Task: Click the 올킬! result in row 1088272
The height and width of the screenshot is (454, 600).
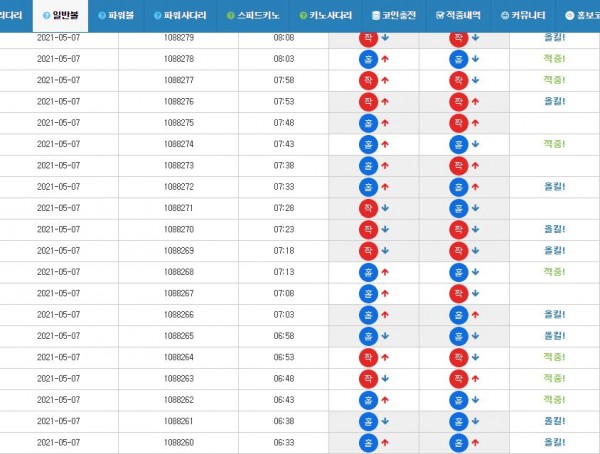Action: coord(554,186)
